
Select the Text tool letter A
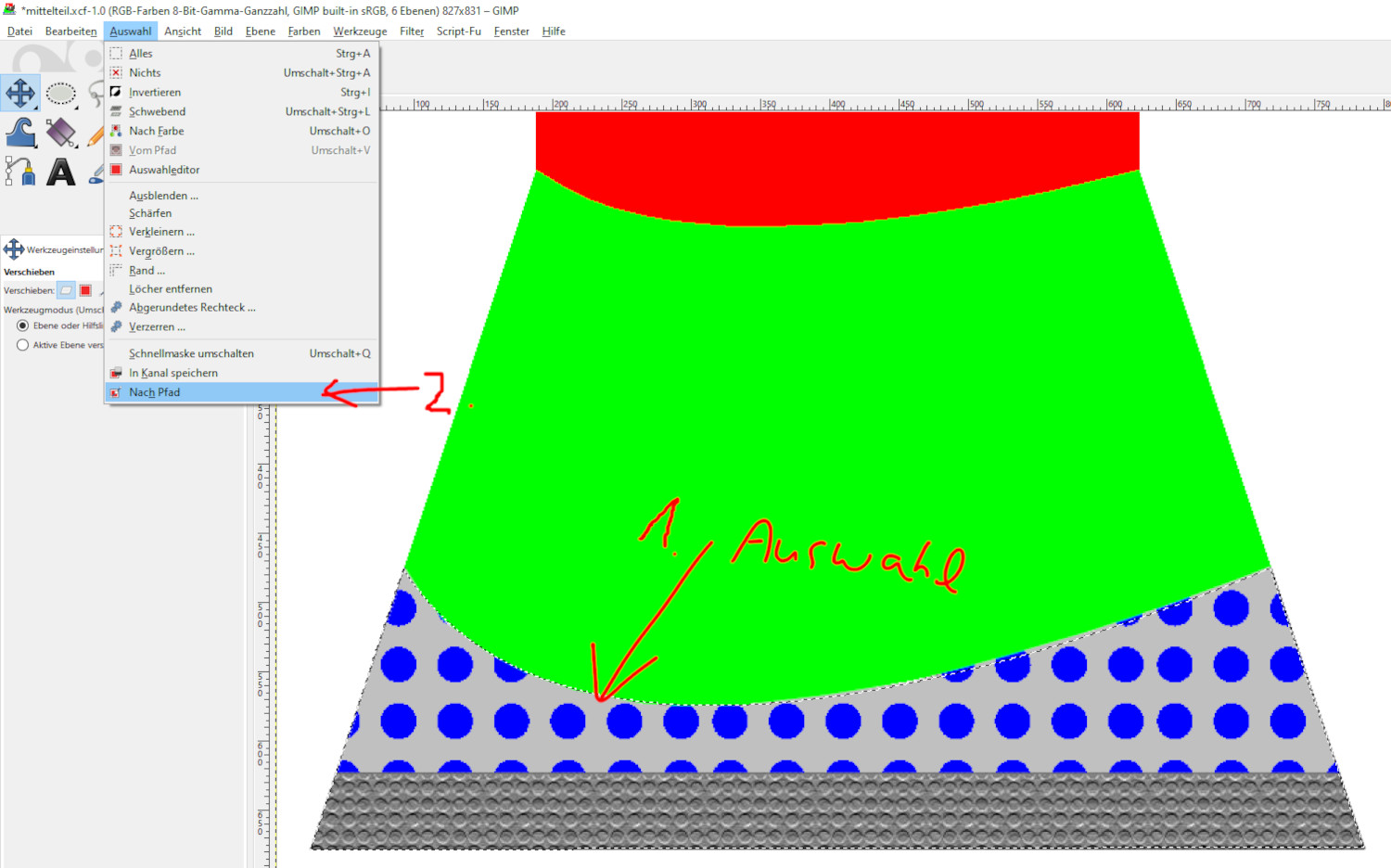pyautogui.click(x=61, y=172)
